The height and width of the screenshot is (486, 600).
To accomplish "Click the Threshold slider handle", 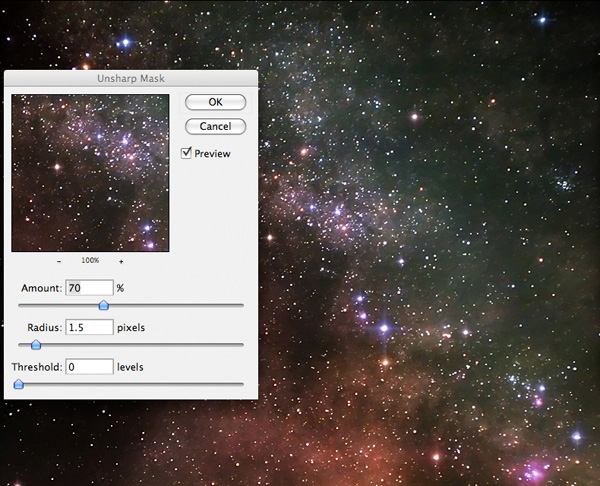I will click(18, 384).
